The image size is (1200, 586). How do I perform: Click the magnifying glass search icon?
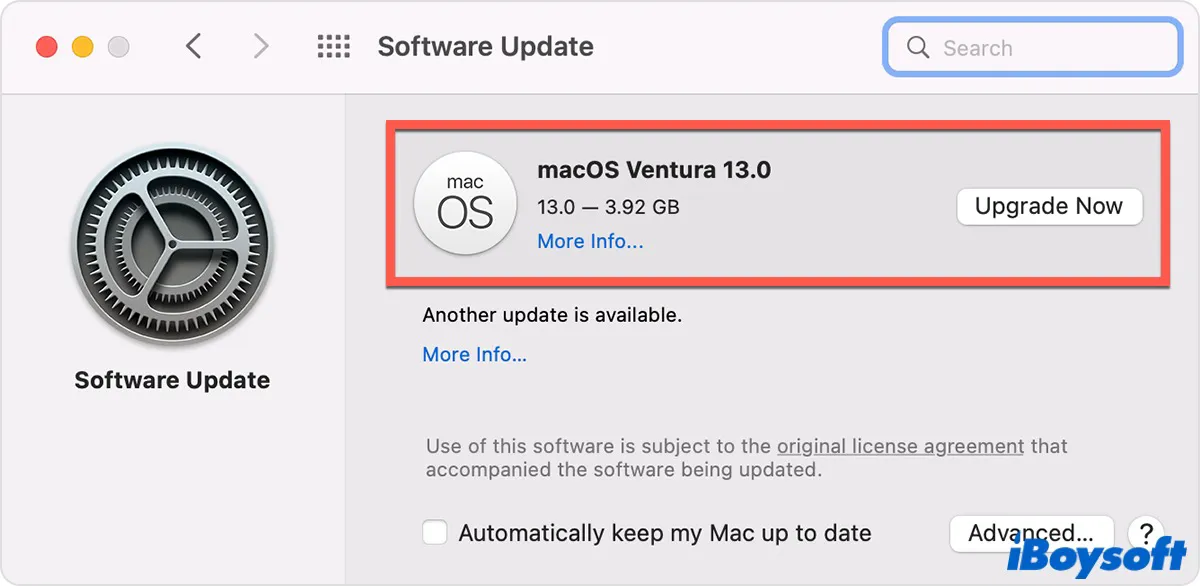(x=917, y=48)
